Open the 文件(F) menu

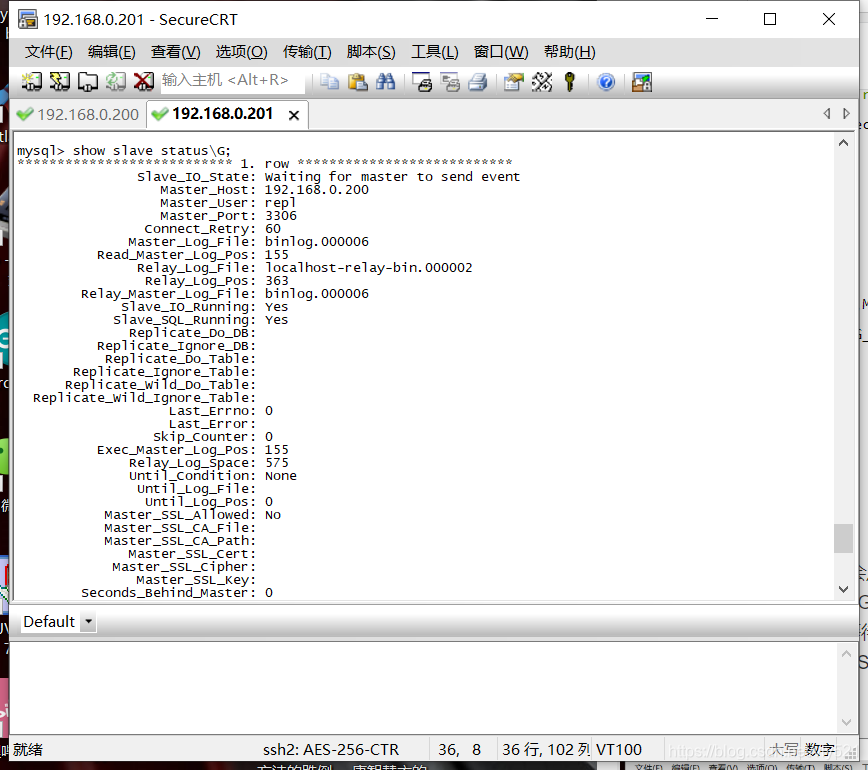pyautogui.click(x=49, y=52)
